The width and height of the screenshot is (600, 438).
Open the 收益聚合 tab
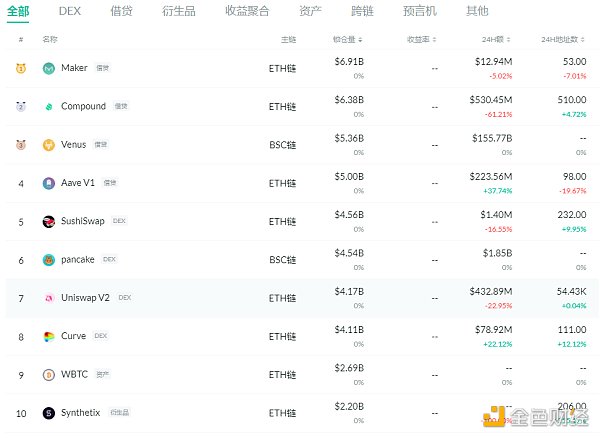[247, 11]
